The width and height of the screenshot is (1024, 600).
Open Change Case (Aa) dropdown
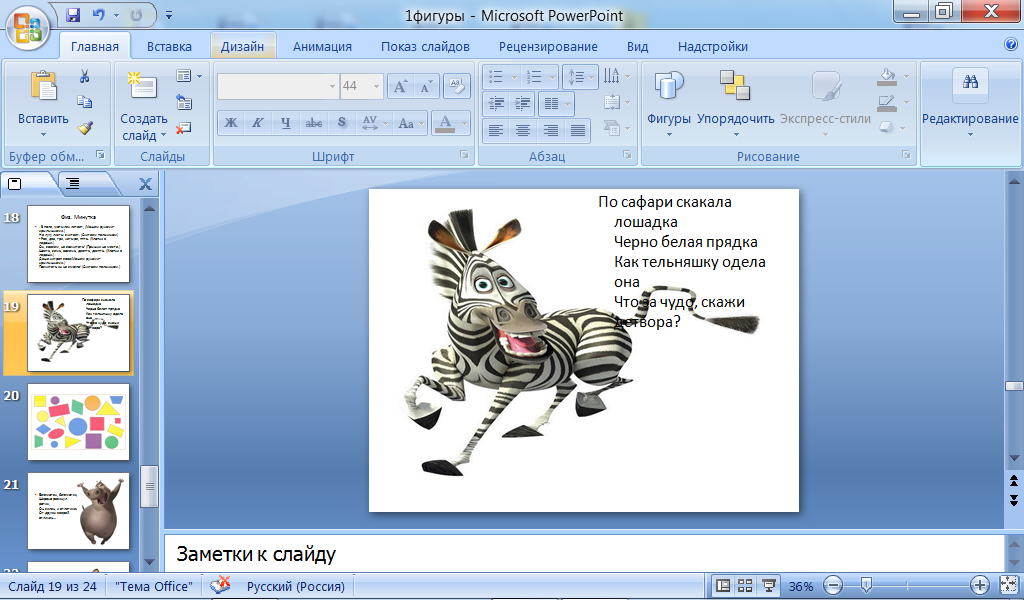pyautogui.click(x=410, y=123)
